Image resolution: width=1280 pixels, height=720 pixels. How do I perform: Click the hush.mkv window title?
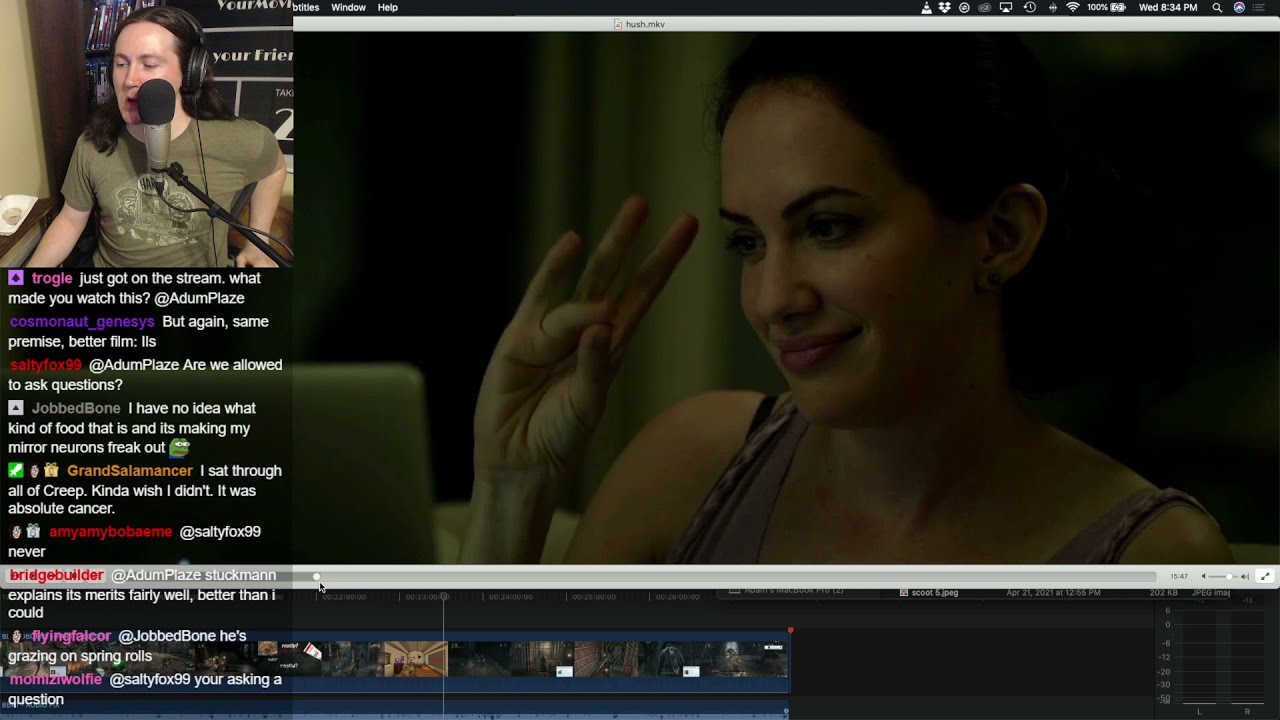(645, 24)
